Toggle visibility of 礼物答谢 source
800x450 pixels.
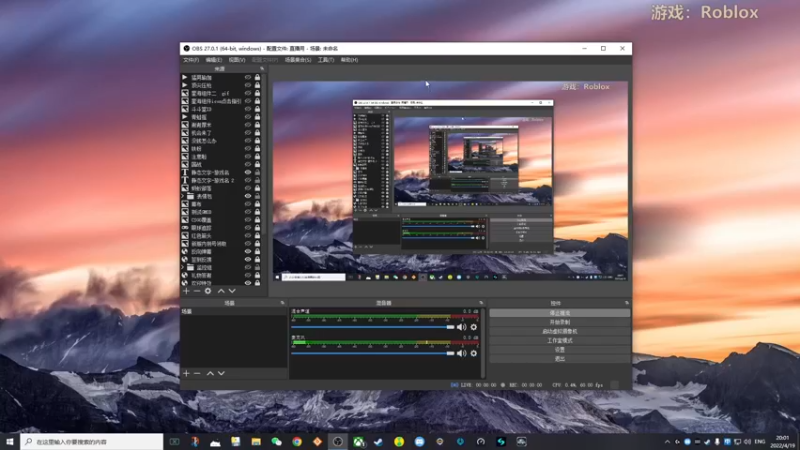pyautogui.click(x=248, y=275)
